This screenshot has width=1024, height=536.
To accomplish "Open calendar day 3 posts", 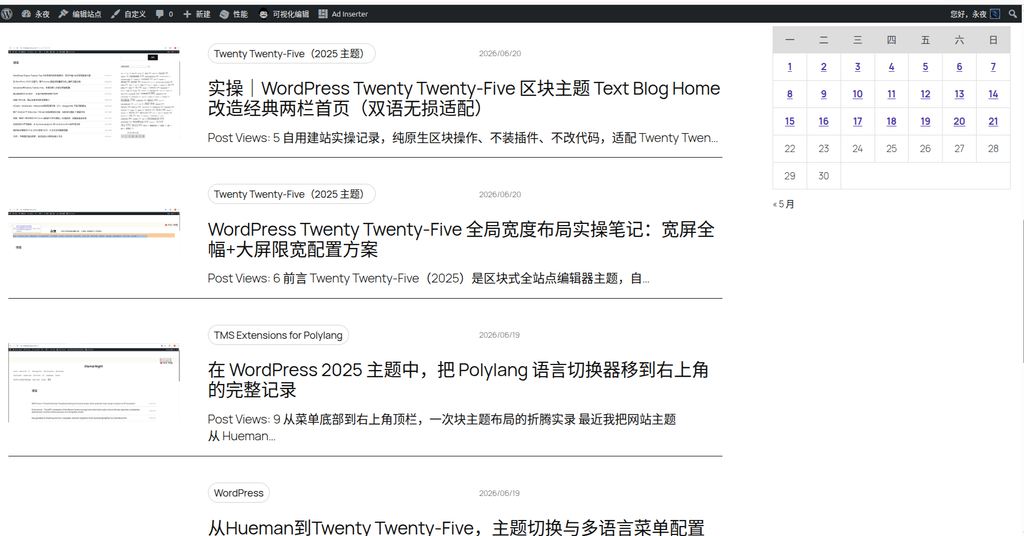I will (857, 67).
